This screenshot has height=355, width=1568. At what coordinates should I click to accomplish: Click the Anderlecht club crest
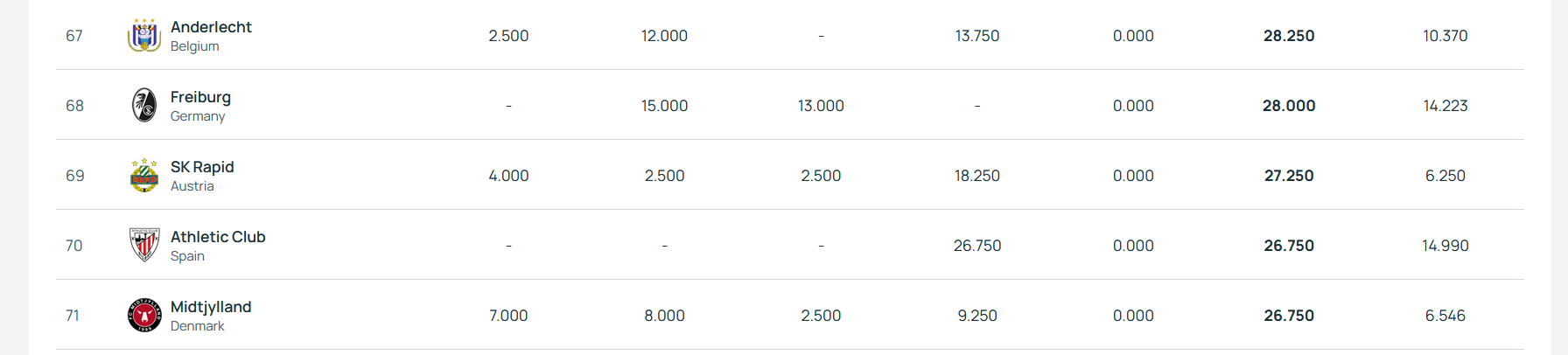coord(144,36)
